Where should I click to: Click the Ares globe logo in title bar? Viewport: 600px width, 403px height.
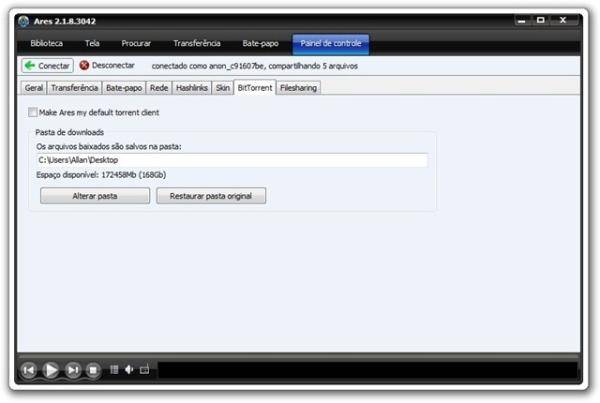click(24, 21)
